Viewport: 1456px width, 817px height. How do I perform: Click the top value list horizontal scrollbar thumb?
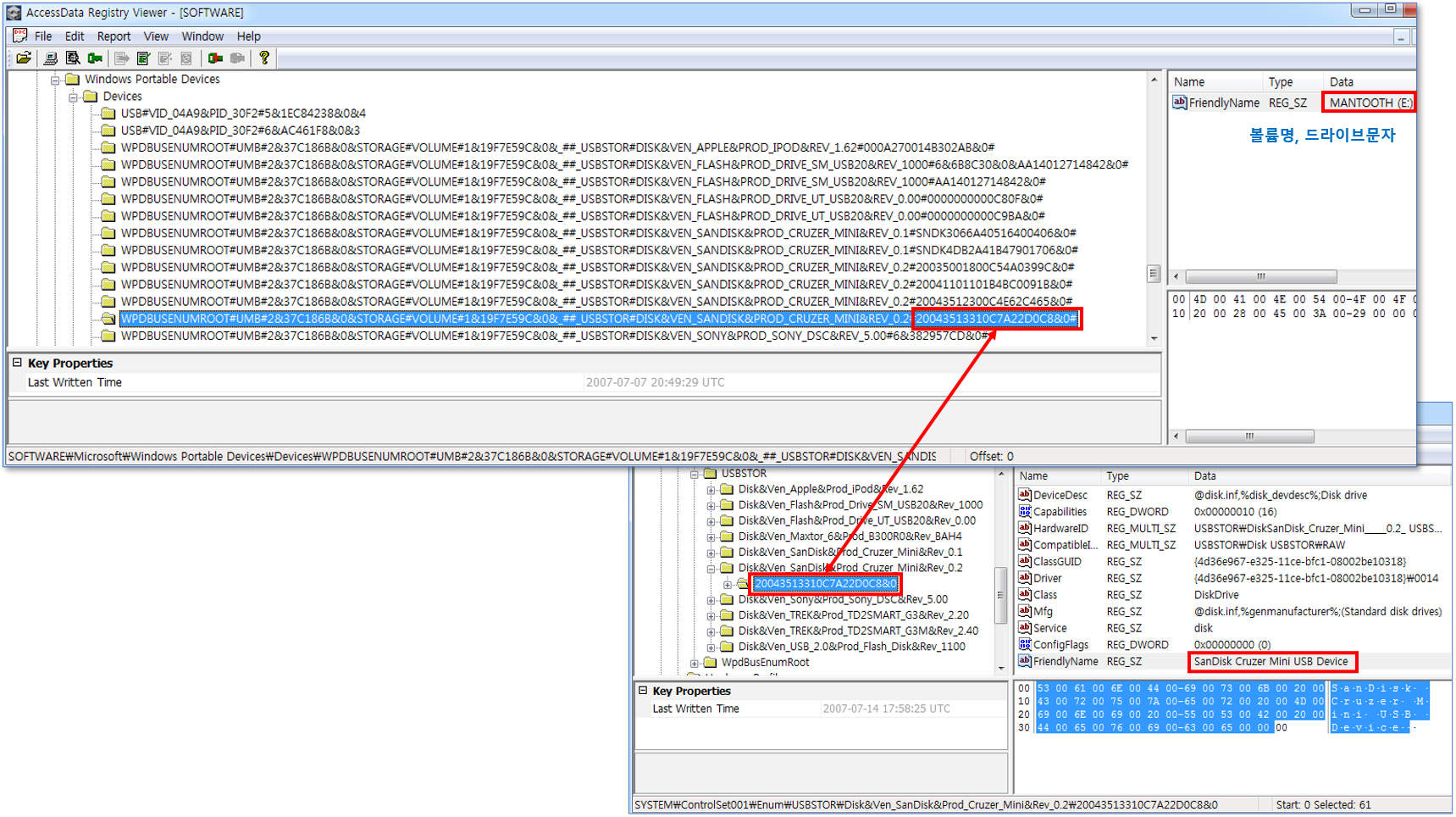click(1261, 277)
